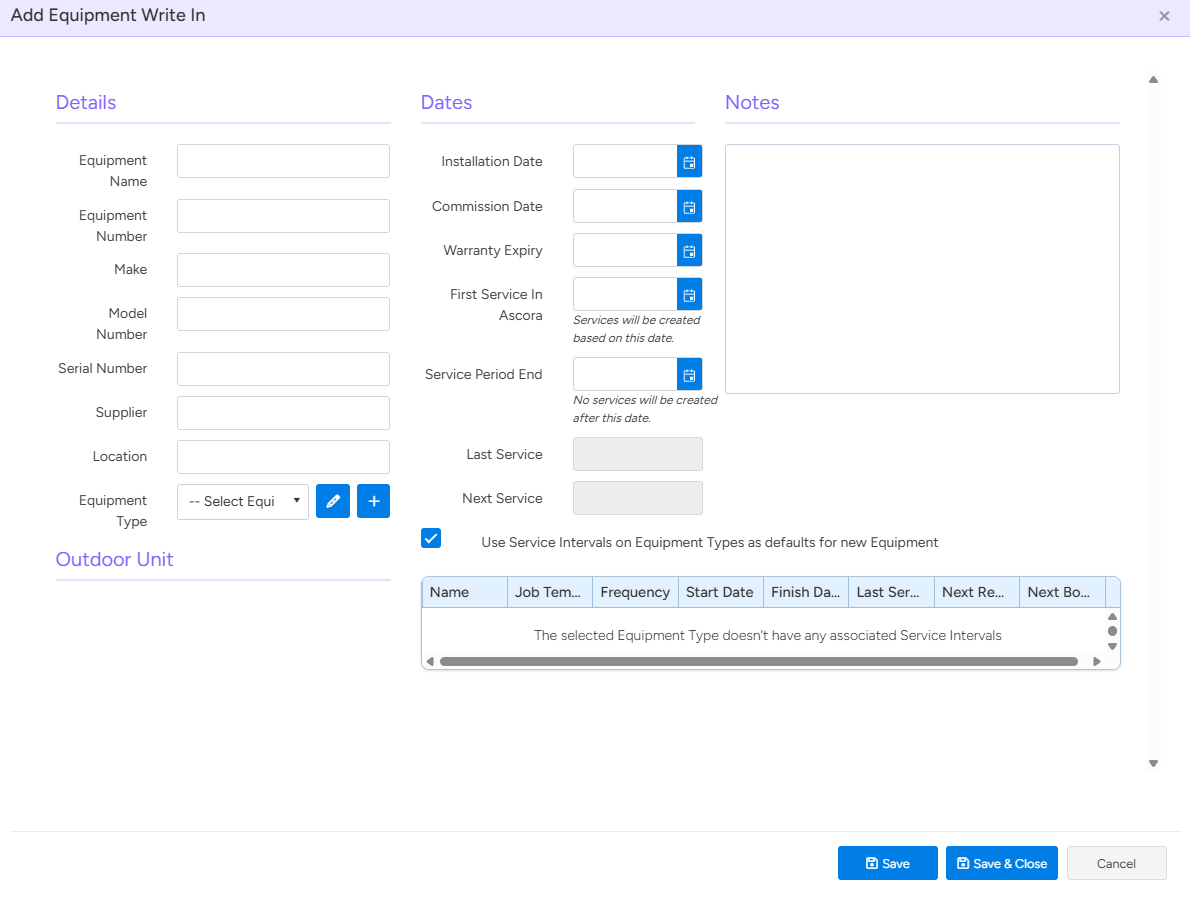This screenshot has height=902, width=1190.
Task: Open First Service In Ascora calendar picker
Action: pos(689,295)
